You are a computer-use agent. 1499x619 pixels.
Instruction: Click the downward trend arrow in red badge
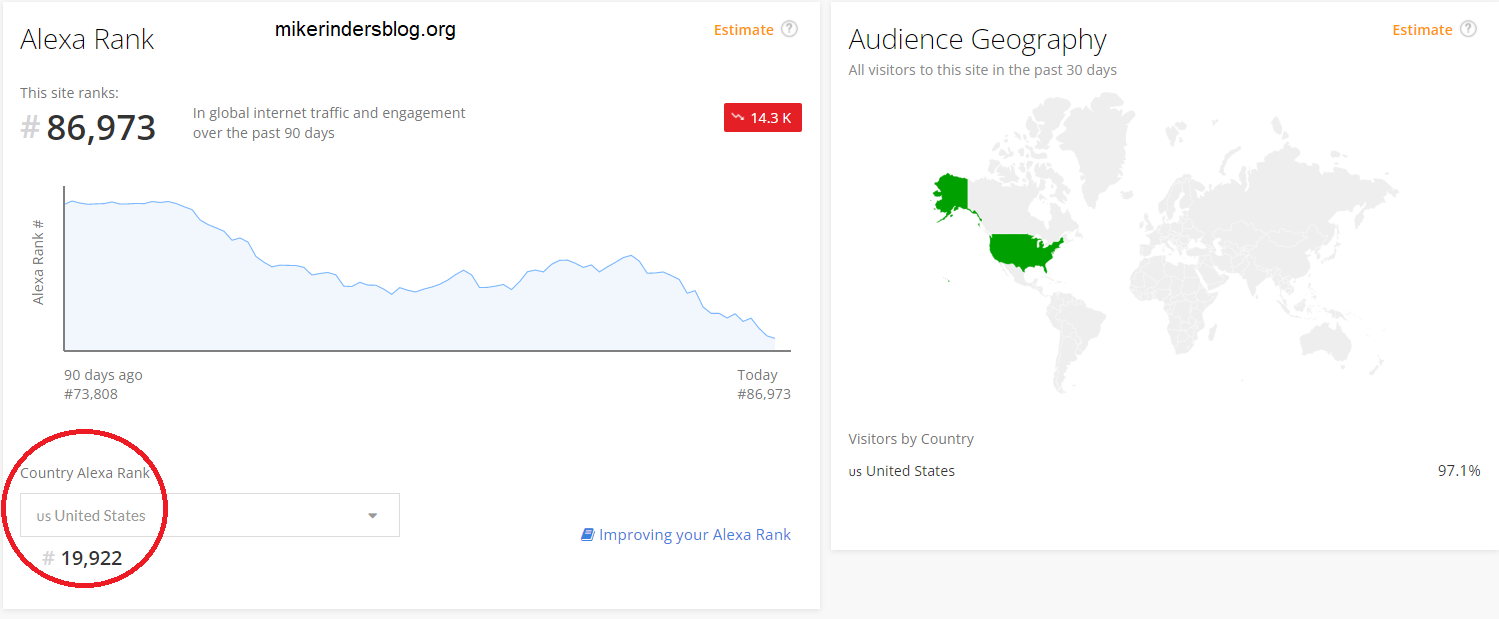[x=738, y=118]
